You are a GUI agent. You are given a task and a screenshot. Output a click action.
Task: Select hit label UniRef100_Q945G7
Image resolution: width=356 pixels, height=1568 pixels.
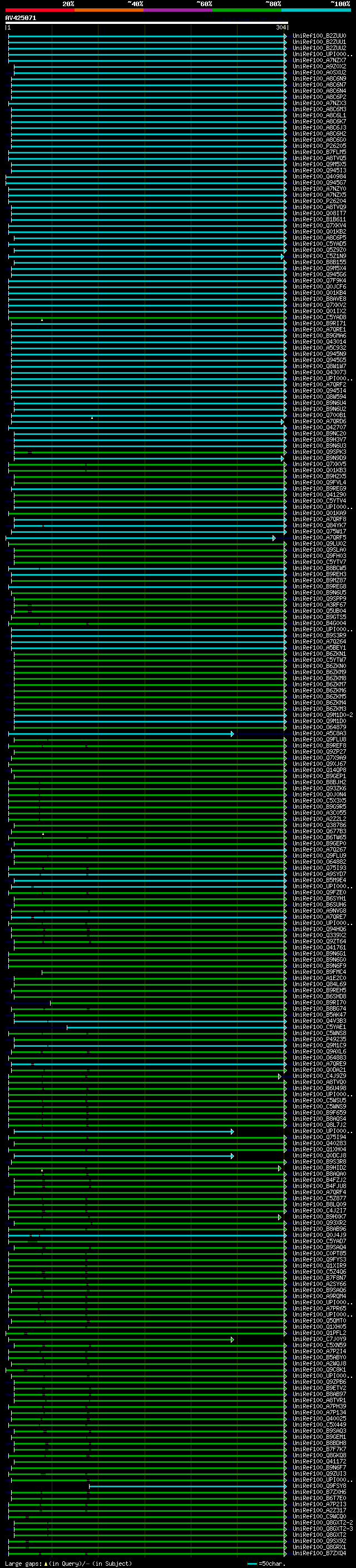pyautogui.click(x=319, y=182)
